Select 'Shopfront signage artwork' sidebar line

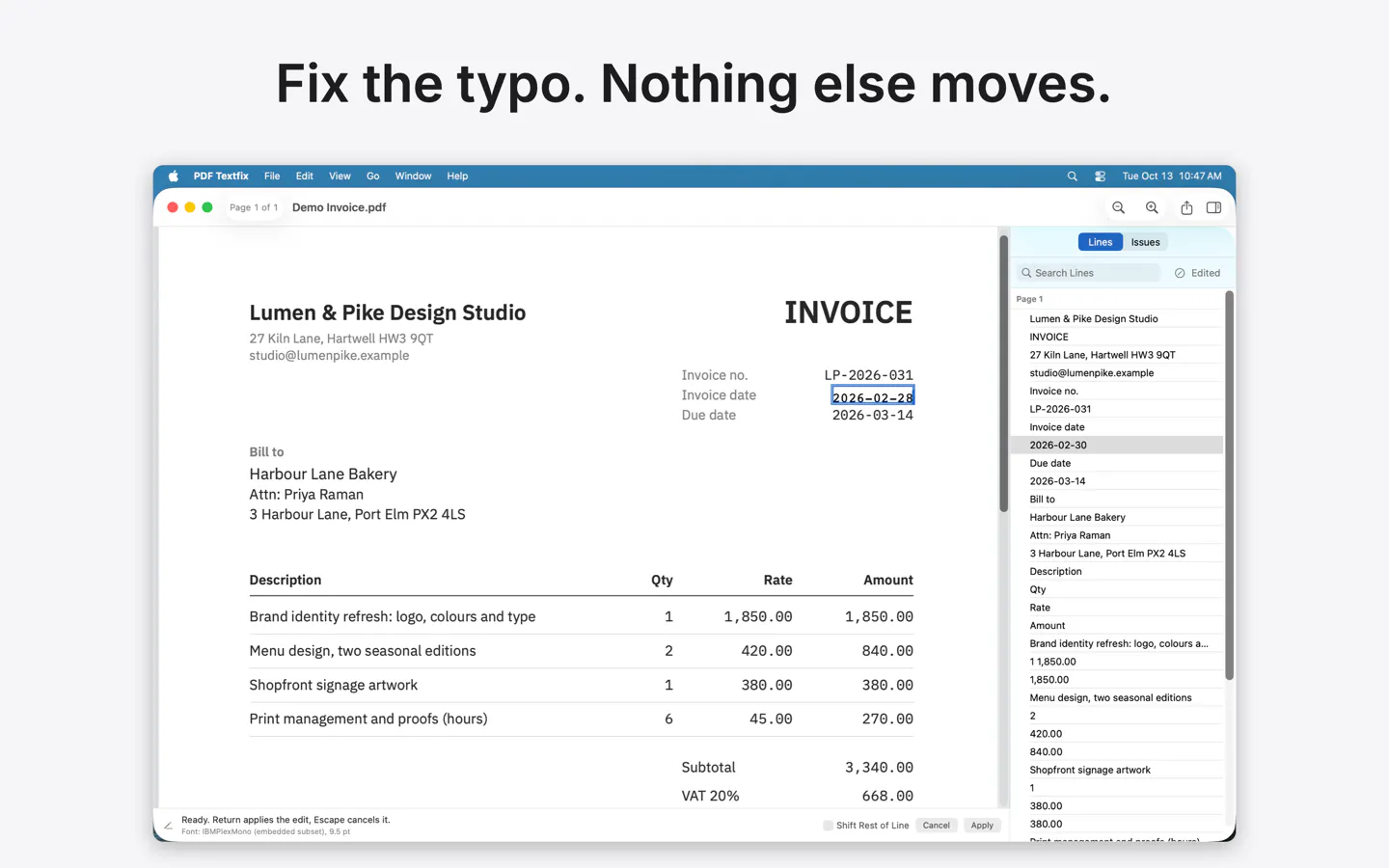coord(1117,770)
